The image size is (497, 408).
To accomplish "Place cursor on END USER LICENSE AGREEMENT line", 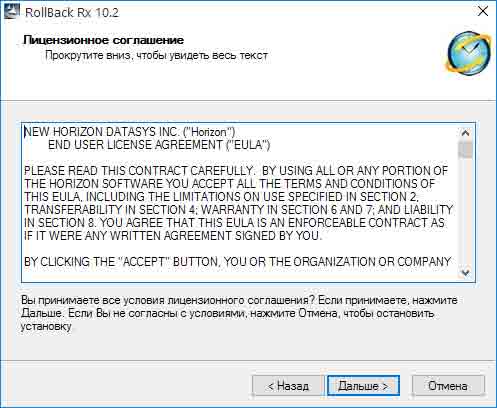I will point(159,145).
